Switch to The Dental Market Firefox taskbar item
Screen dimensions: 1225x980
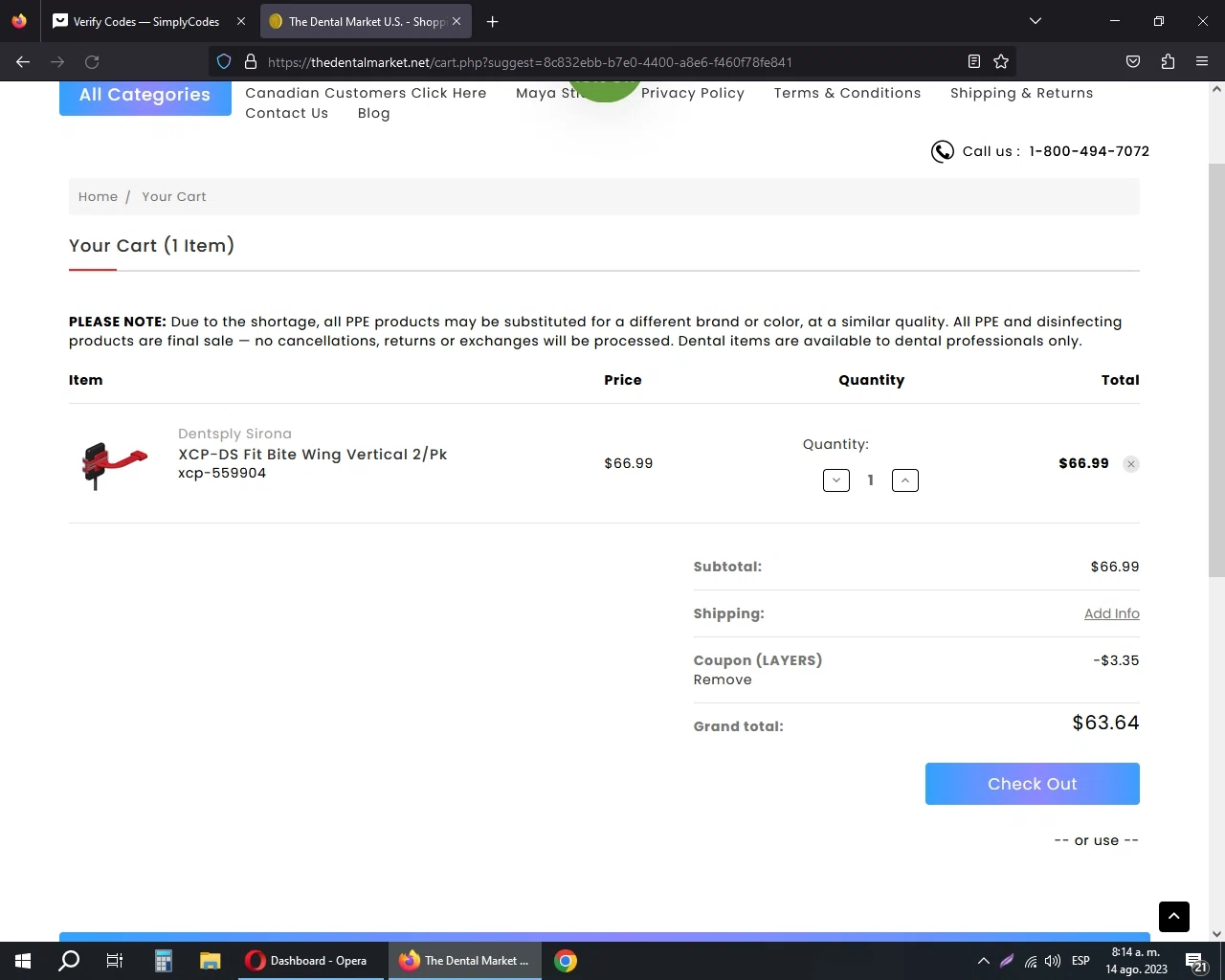465,961
